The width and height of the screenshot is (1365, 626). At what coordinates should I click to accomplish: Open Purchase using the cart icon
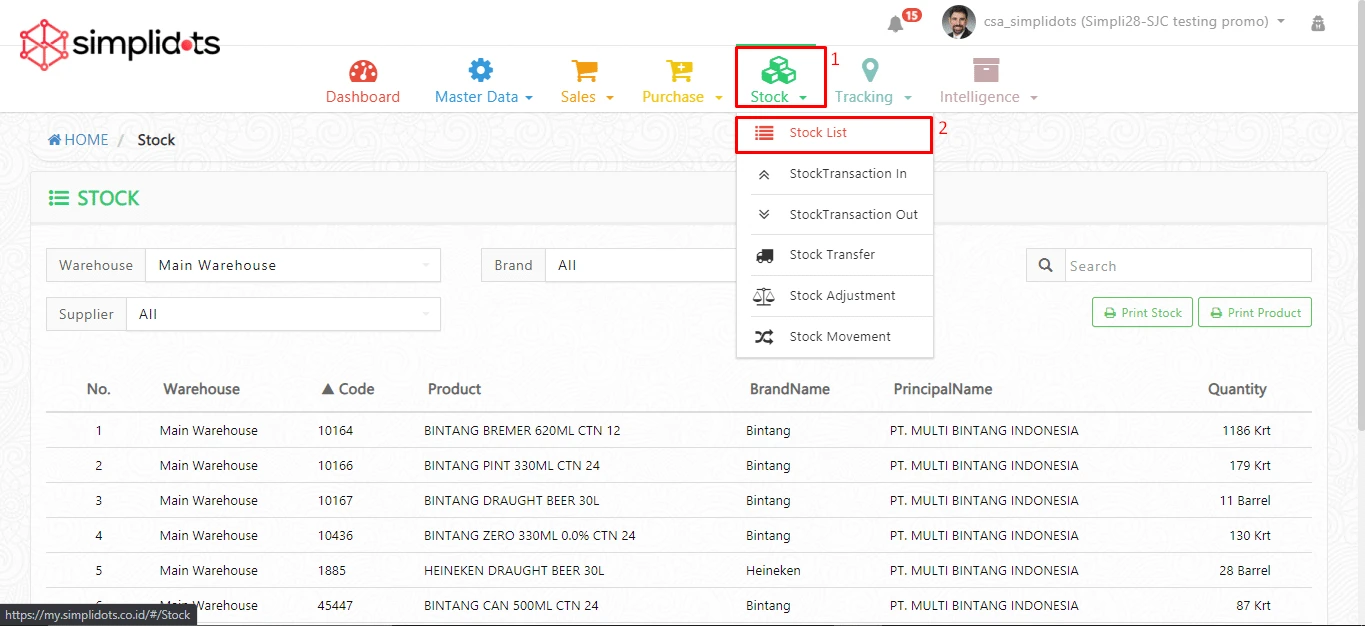pos(679,70)
